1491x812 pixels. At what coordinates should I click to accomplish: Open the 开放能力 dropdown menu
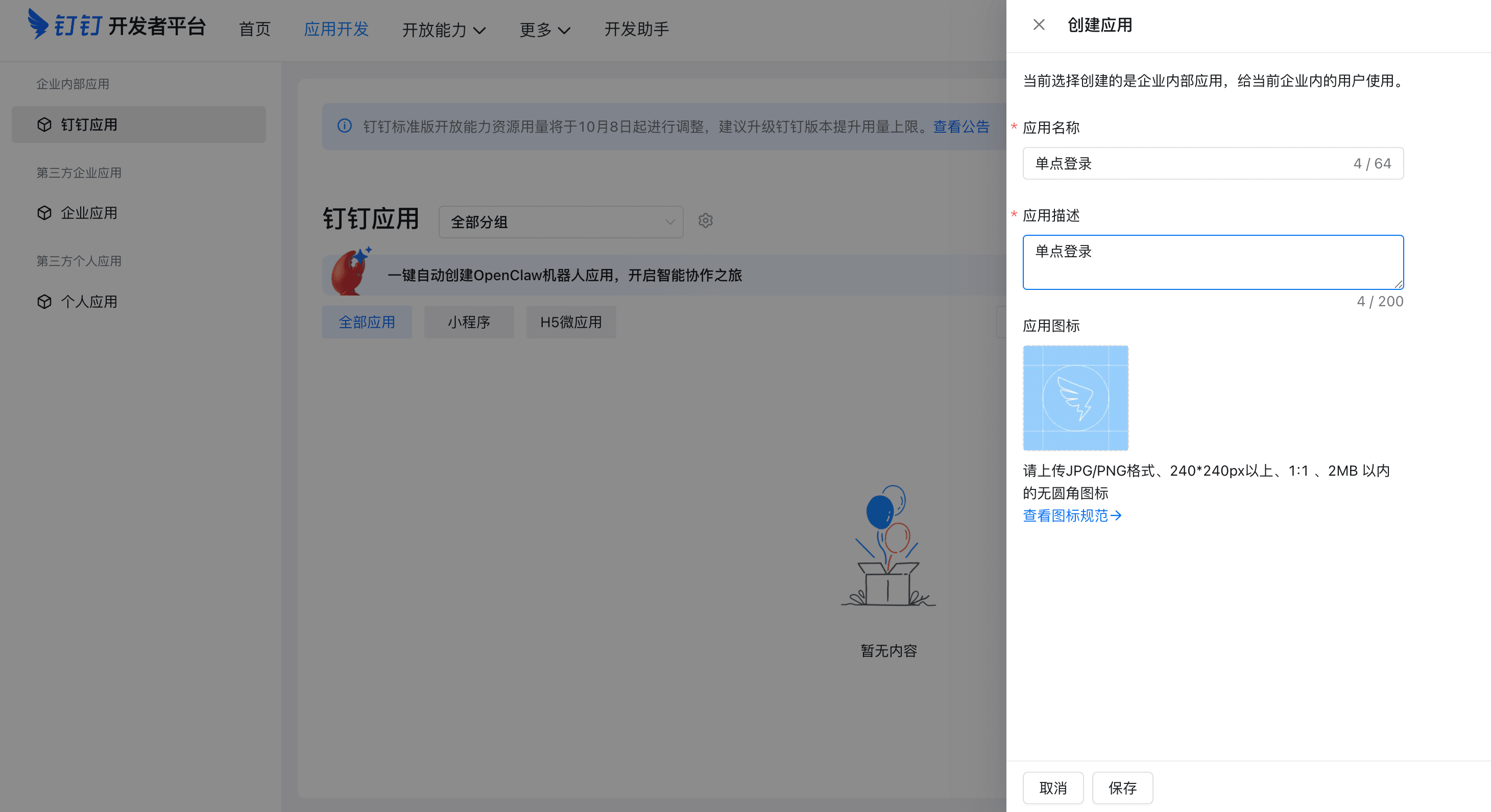click(443, 30)
